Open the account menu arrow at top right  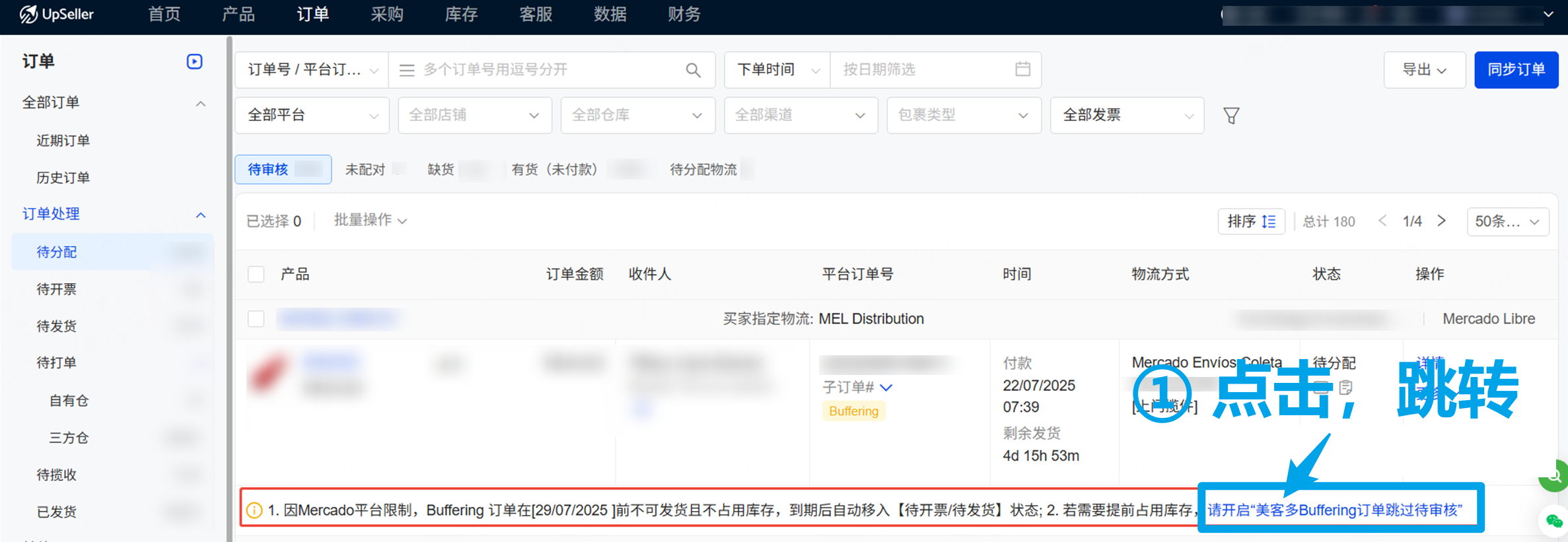coord(1548,14)
